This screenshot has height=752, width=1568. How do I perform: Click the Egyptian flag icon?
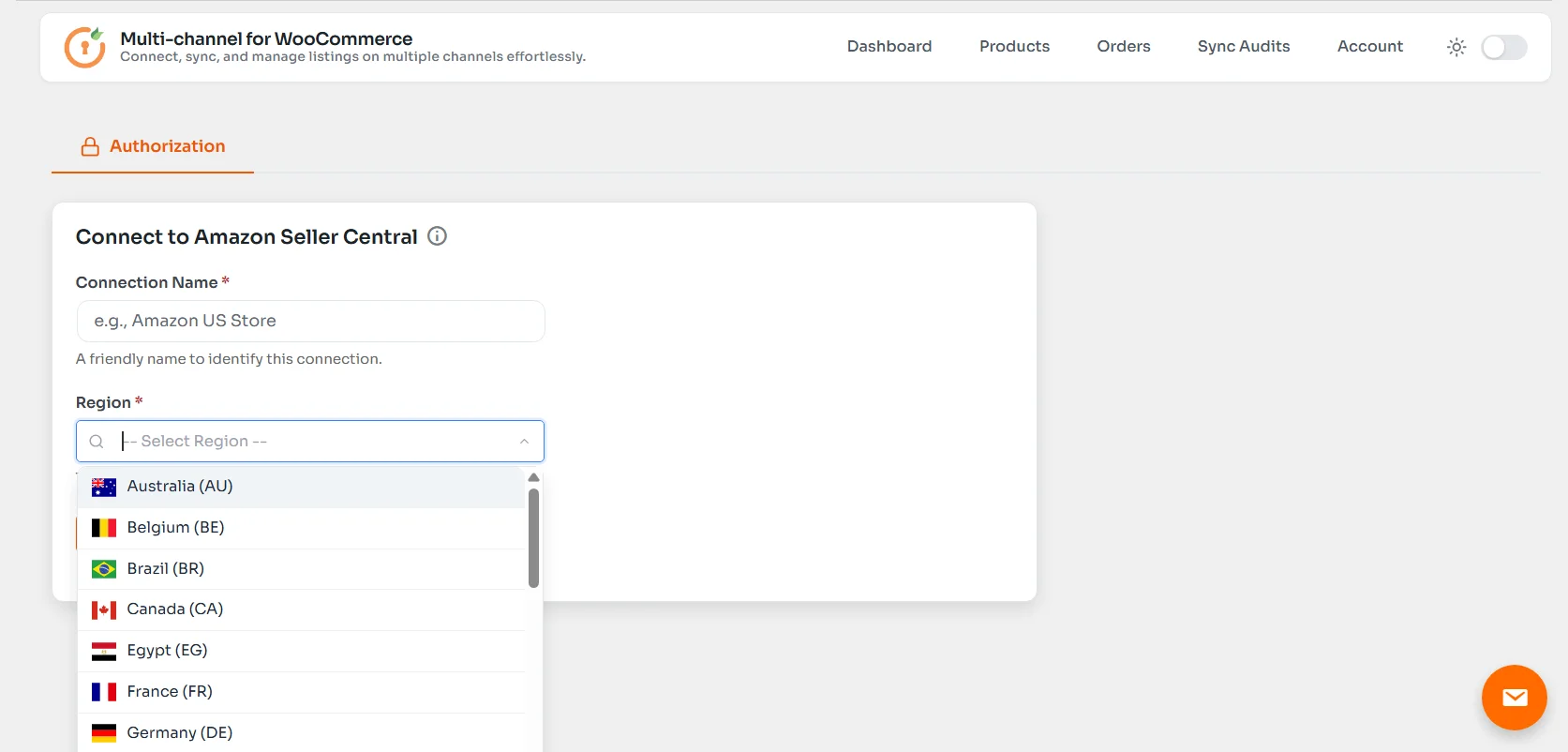coord(104,651)
